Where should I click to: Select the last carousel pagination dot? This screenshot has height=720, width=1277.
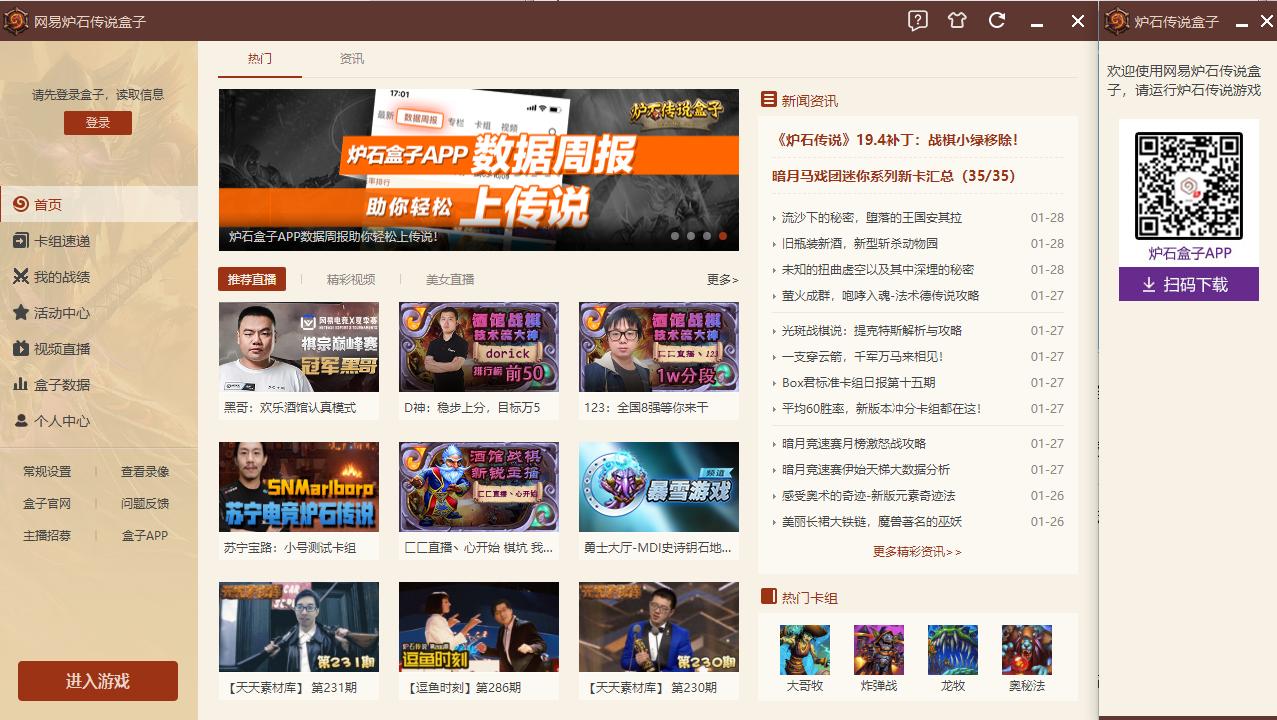pos(722,236)
